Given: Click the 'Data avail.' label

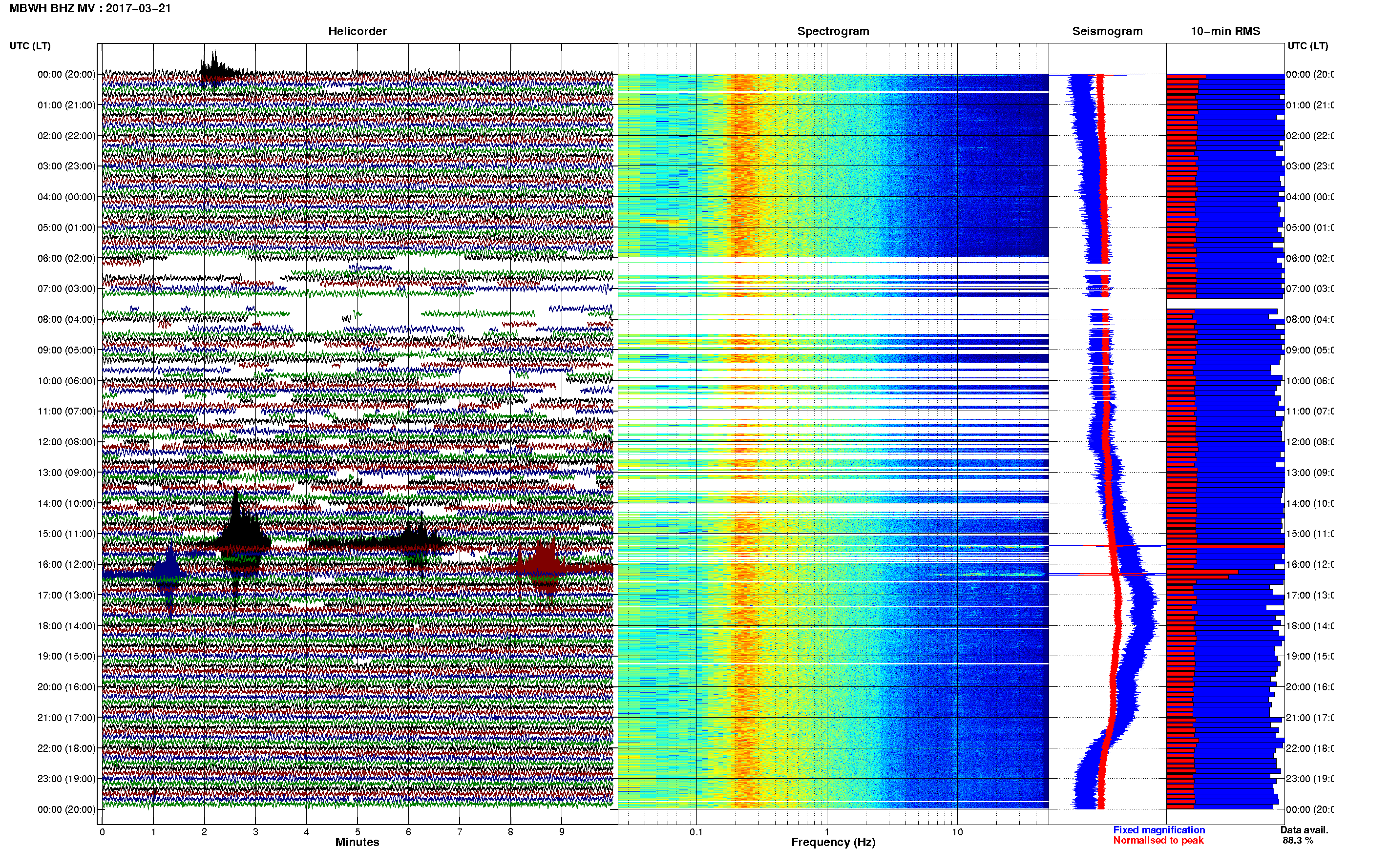Looking at the screenshot, I should point(1304,830).
